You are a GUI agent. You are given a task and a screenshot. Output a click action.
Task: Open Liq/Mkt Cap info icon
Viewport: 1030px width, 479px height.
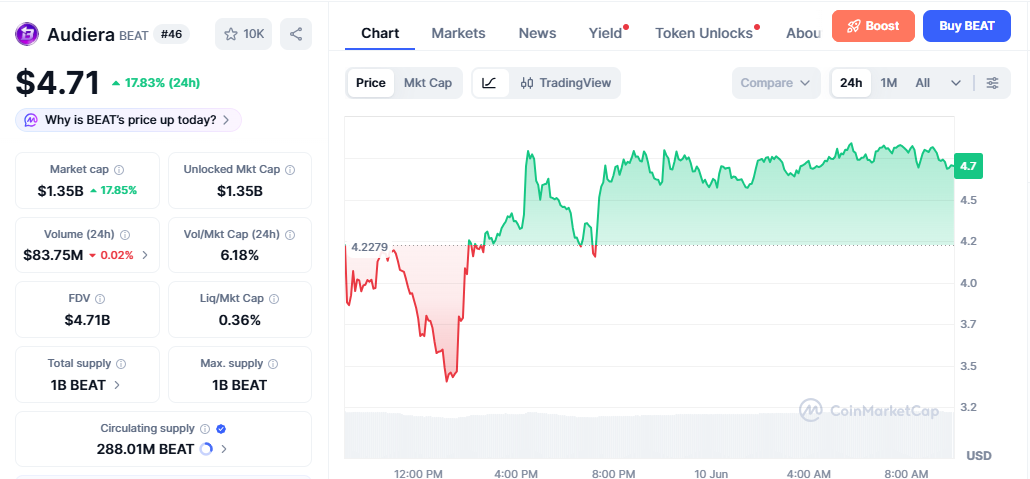(274, 299)
